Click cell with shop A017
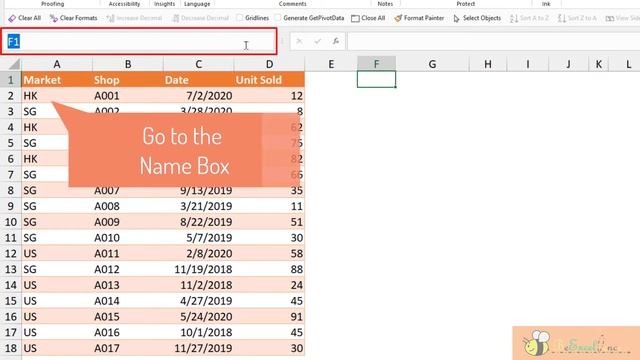The height and width of the screenshot is (360, 640). point(128,348)
